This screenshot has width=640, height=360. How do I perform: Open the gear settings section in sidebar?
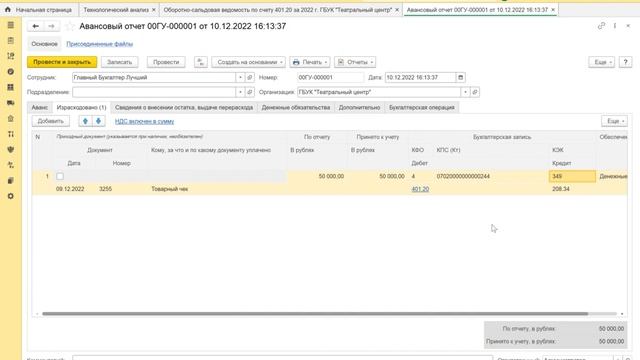11,196
